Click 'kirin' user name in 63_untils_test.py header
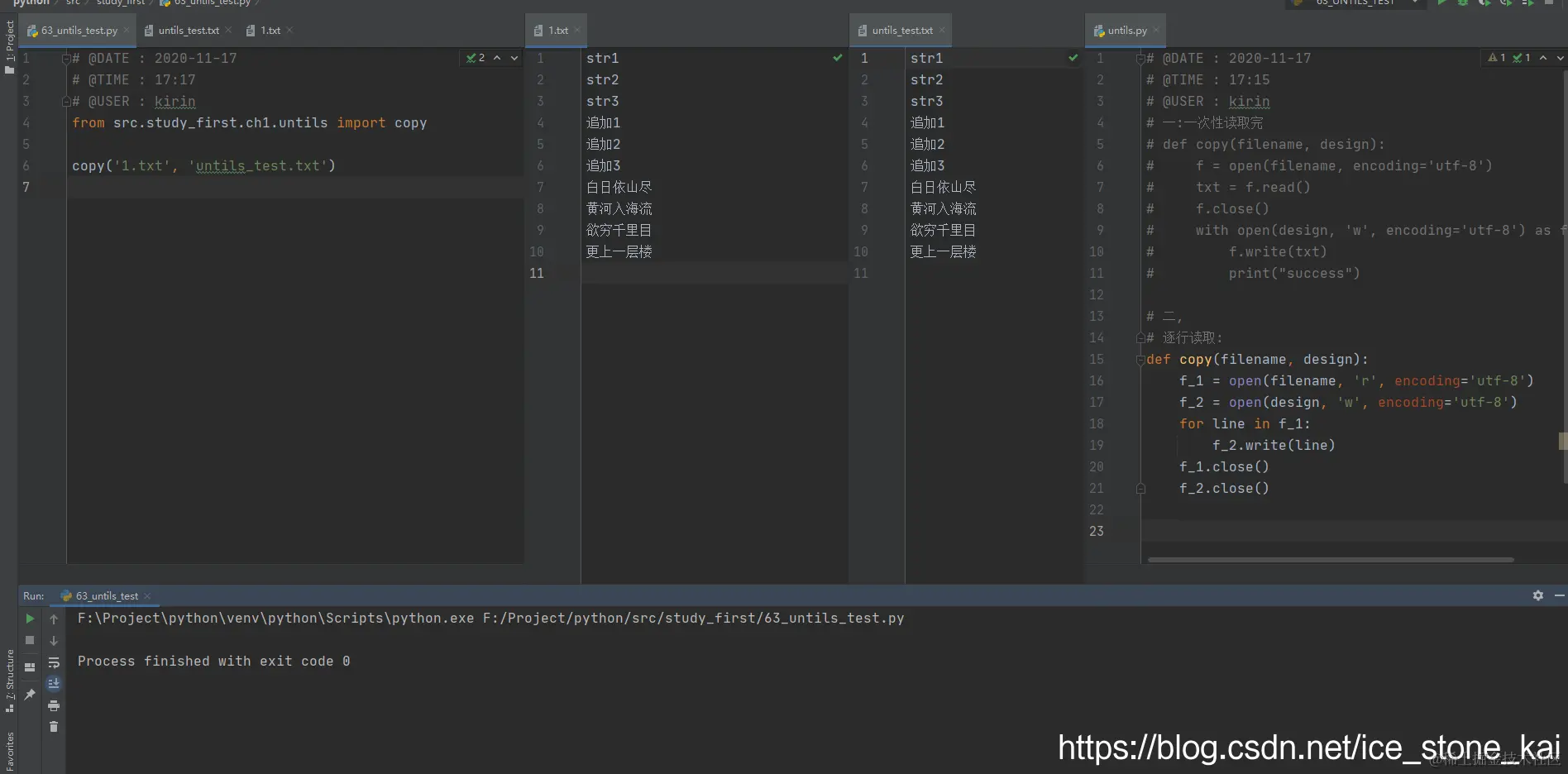 tap(174, 102)
